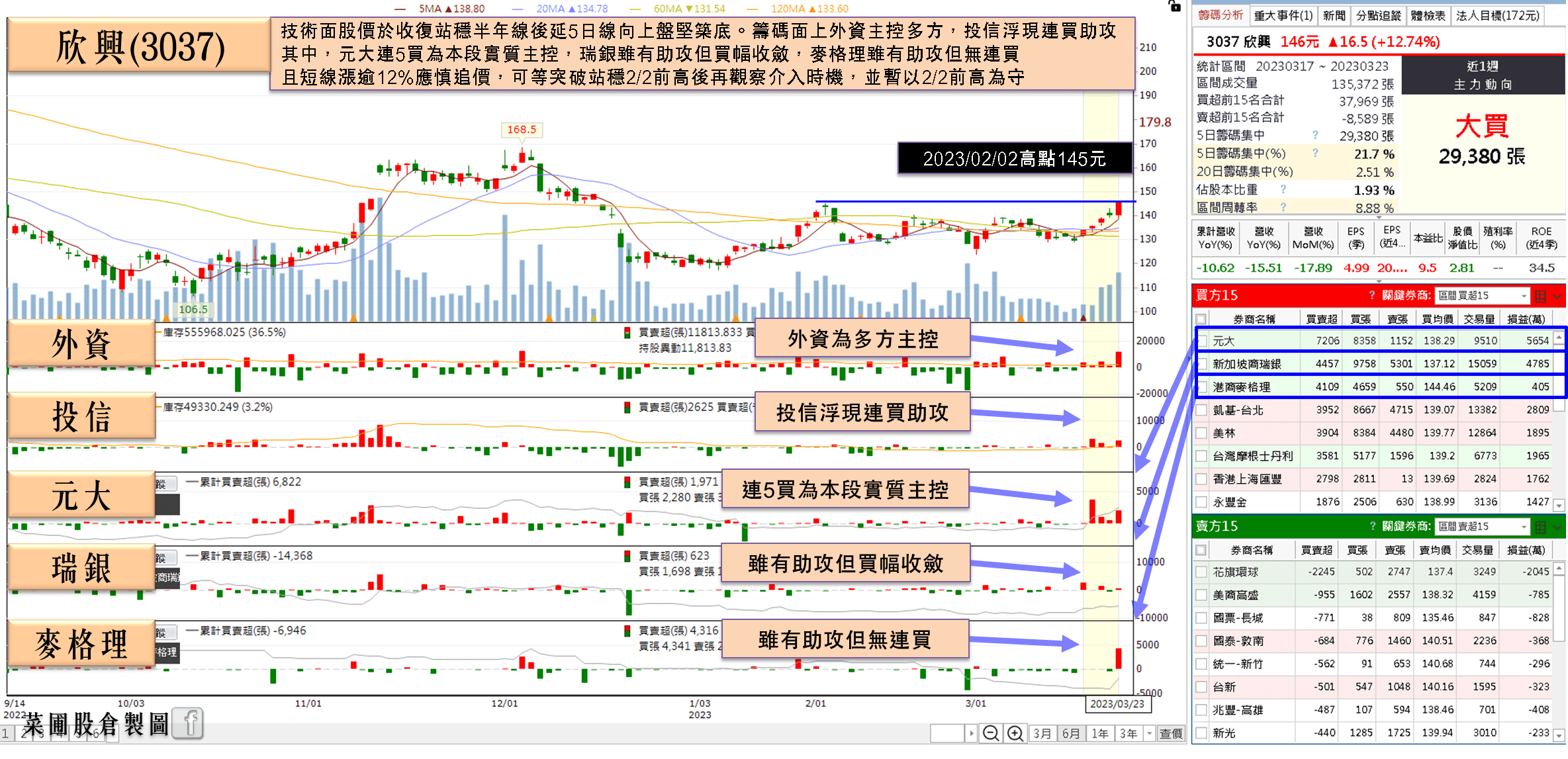This screenshot has width=1568, height=759.
Task: Check the 香港上海匯豐 row checkbox
Action: coord(1201,478)
